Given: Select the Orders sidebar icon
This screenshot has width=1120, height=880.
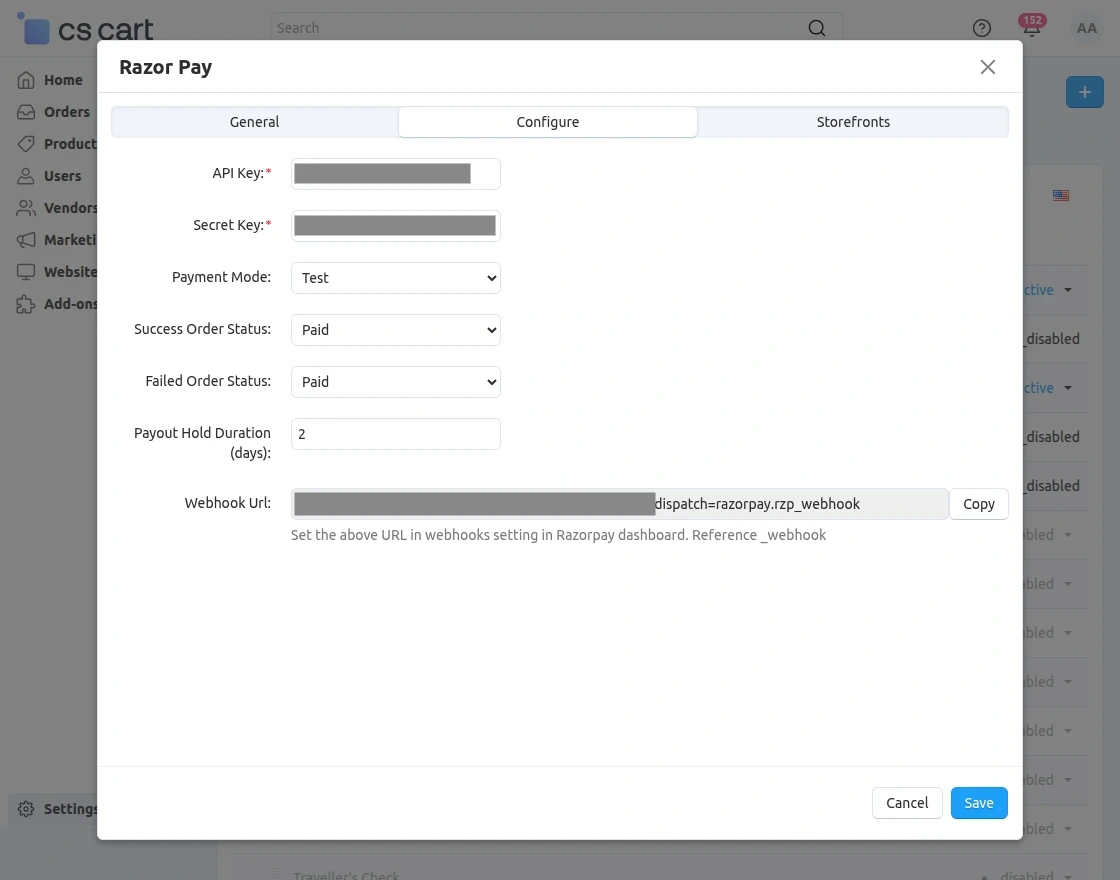Looking at the screenshot, I should tap(27, 111).
